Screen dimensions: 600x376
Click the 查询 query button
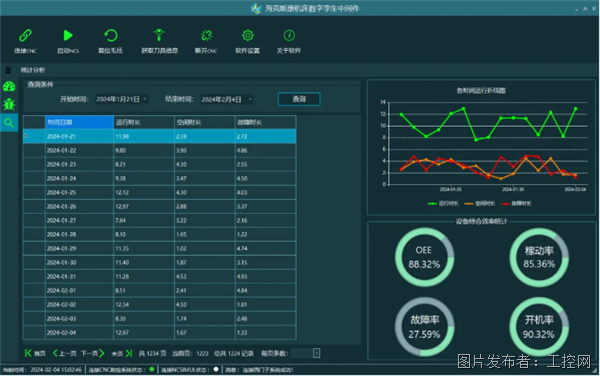click(x=299, y=99)
